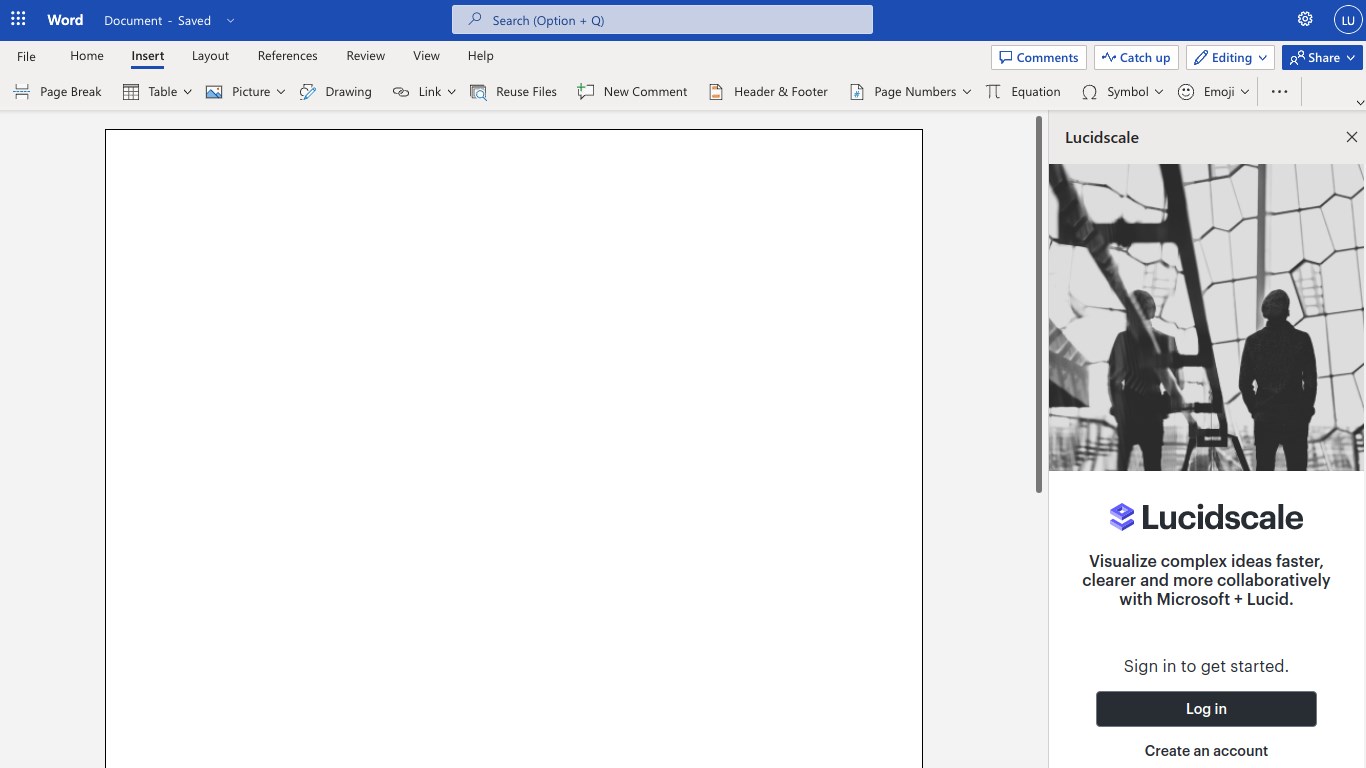
Task: Insert a Page Break
Action: click(58, 92)
